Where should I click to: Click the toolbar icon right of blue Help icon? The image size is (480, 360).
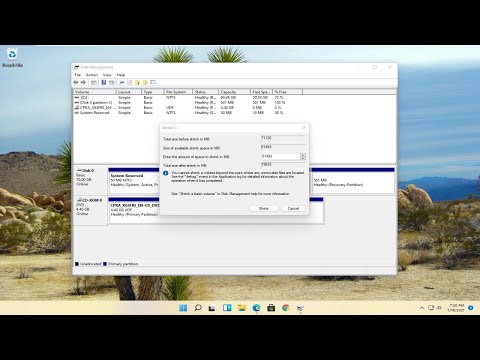(x=112, y=82)
